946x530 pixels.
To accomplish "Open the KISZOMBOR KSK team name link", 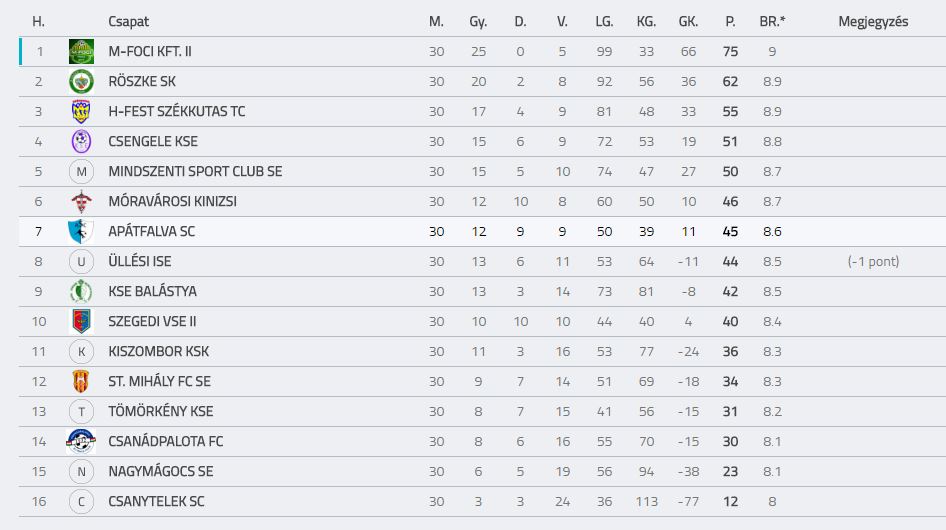I will click(x=159, y=351).
